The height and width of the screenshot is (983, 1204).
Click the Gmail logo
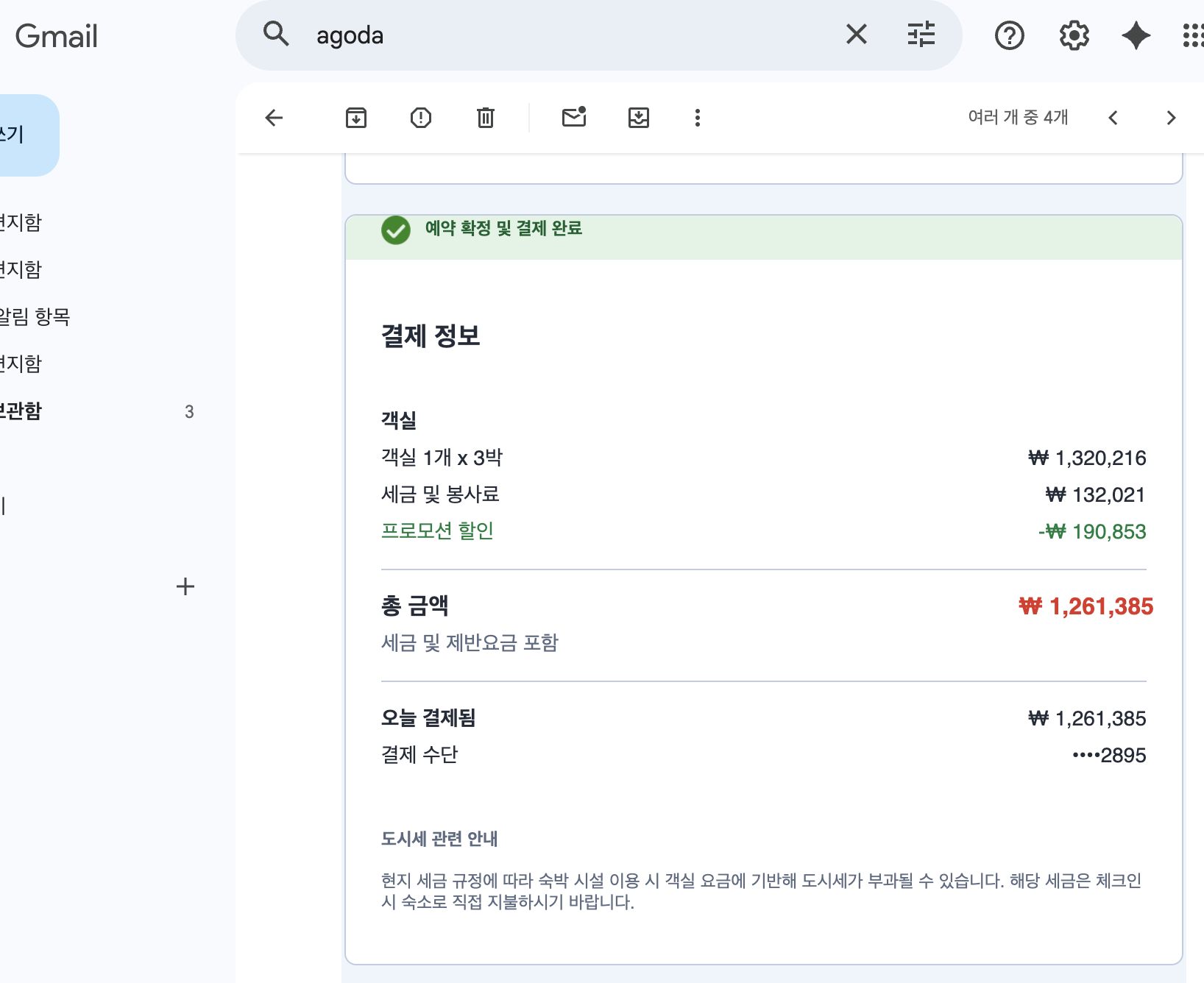pyautogui.click(x=56, y=36)
